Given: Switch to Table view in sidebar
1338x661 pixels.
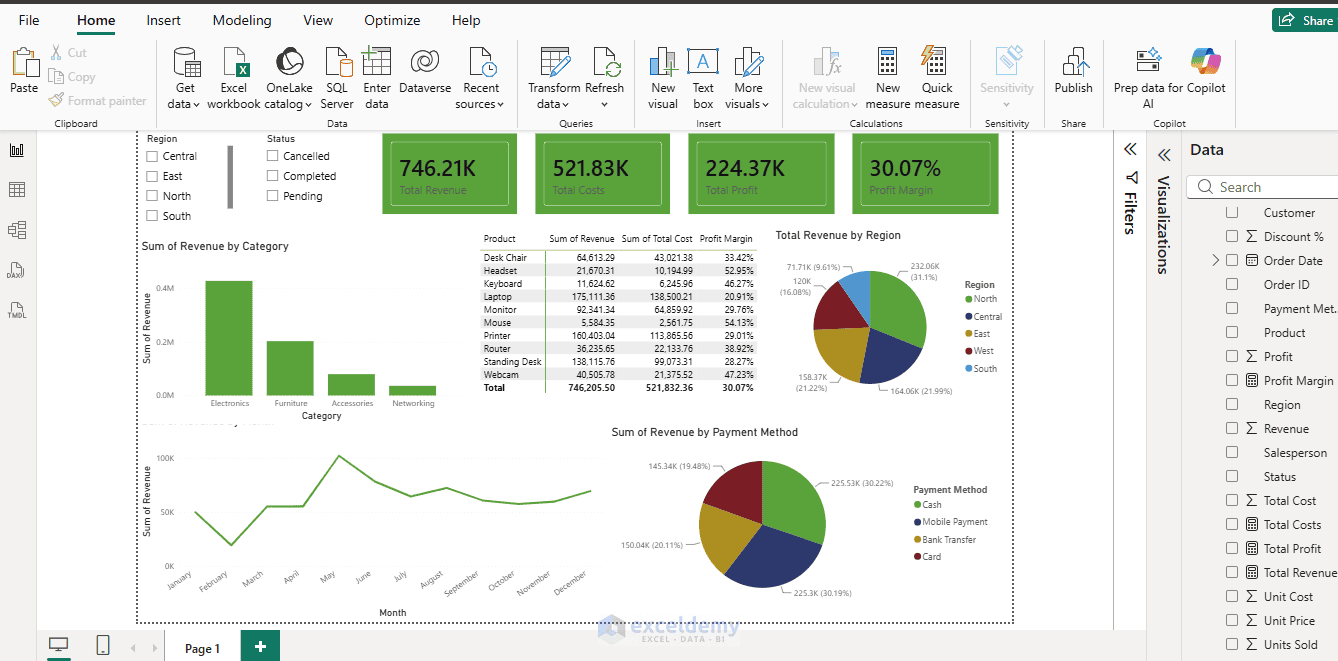Looking at the screenshot, I should click(x=17, y=190).
